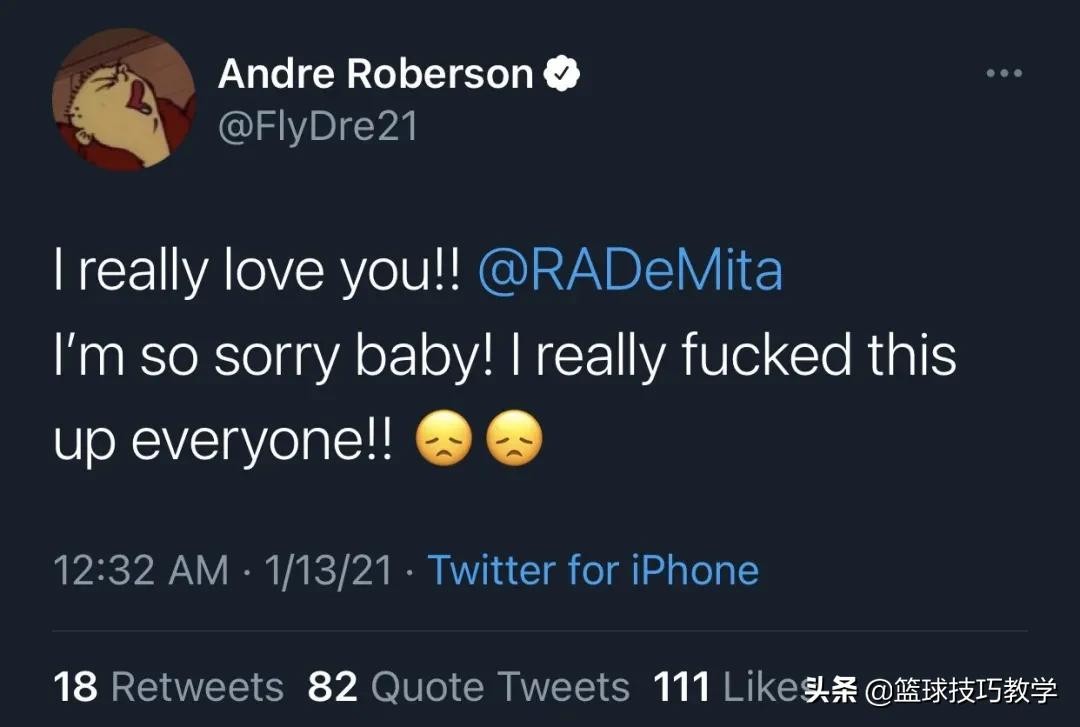Click the blue verified badge

point(562,73)
